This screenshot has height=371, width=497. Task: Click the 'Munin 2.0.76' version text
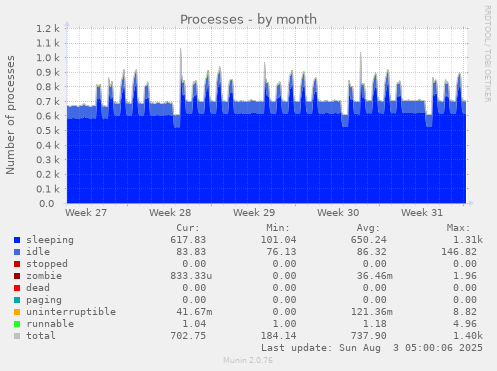click(248, 360)
